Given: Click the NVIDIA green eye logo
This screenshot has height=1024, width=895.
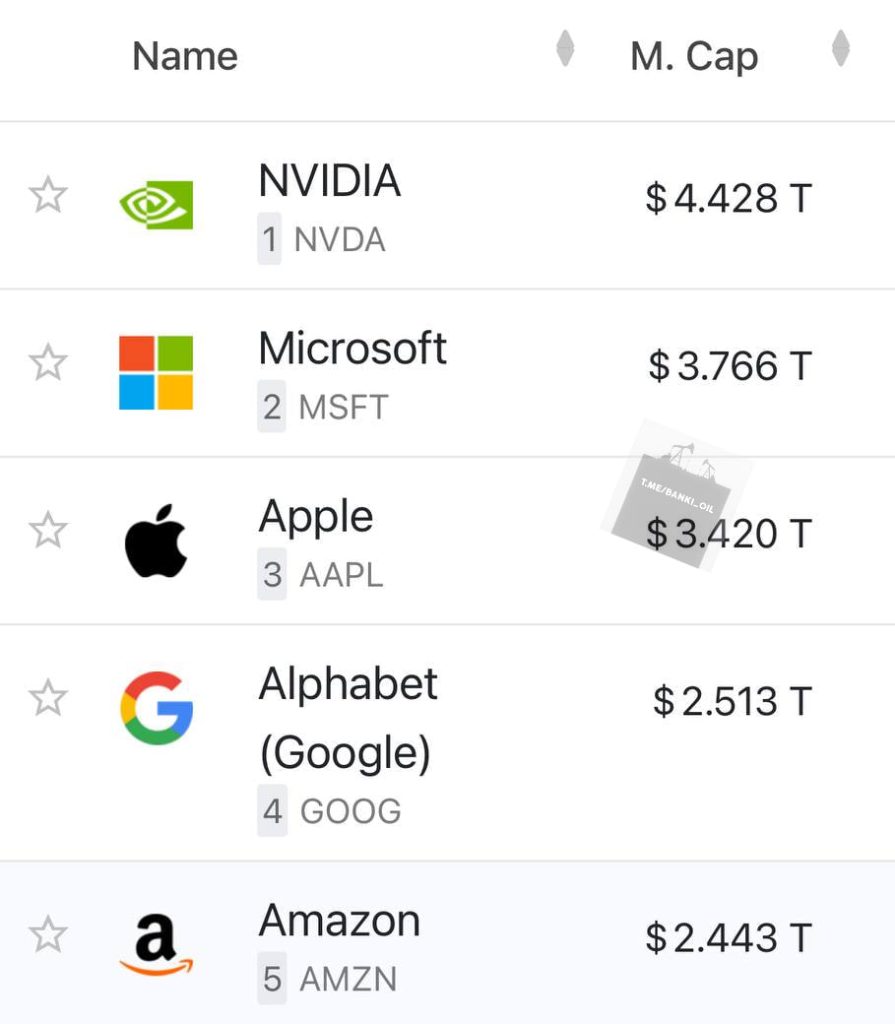Looking at the screenshot, I should [x=156, y=205].
